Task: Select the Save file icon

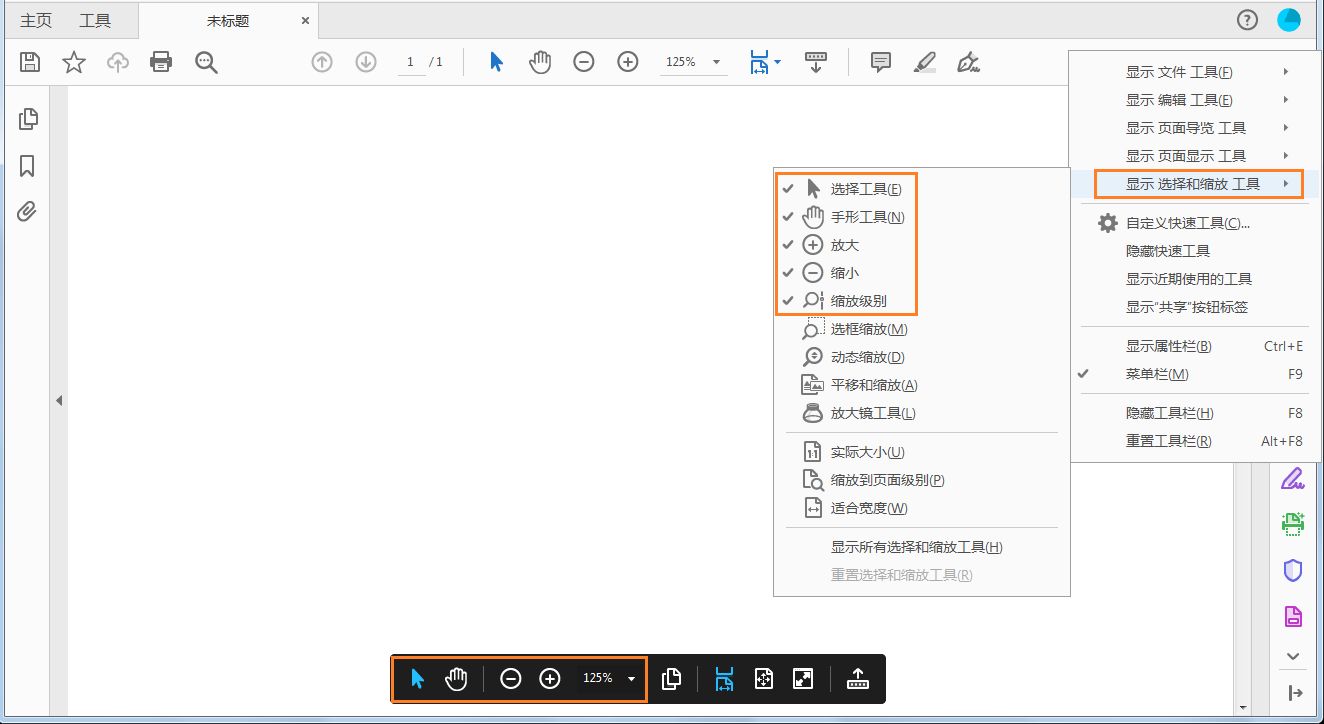Action: click(29, 61)
